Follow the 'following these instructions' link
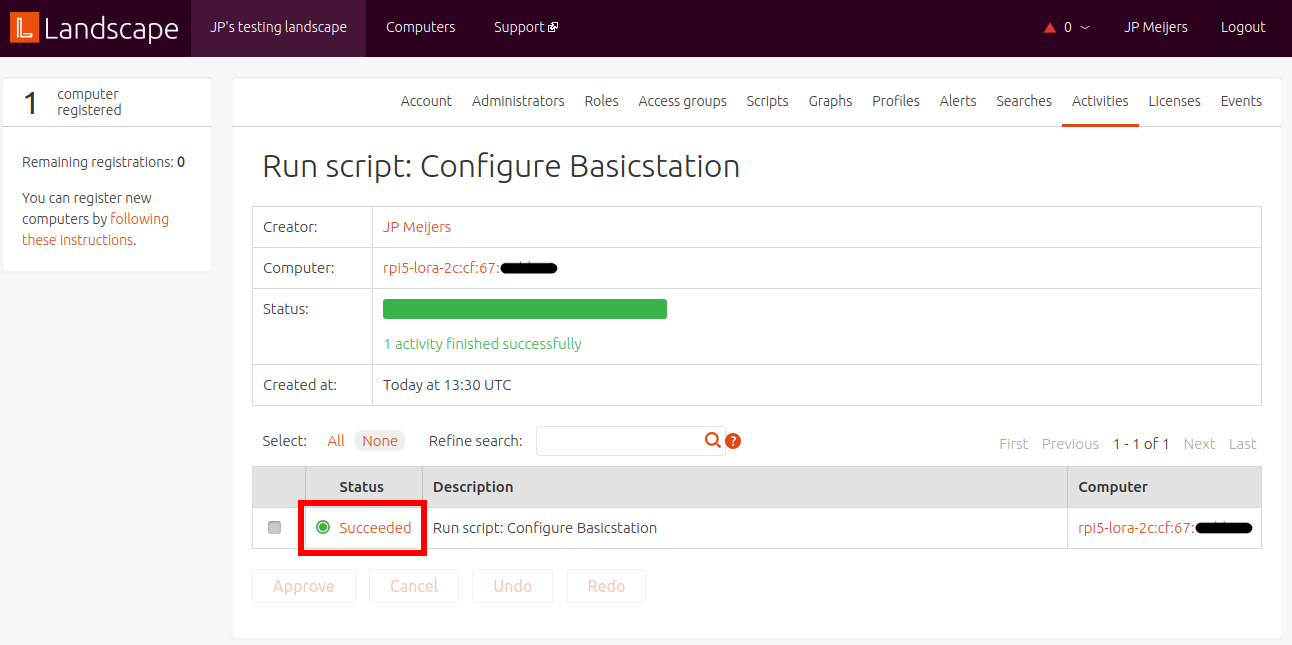 (95, 230)
